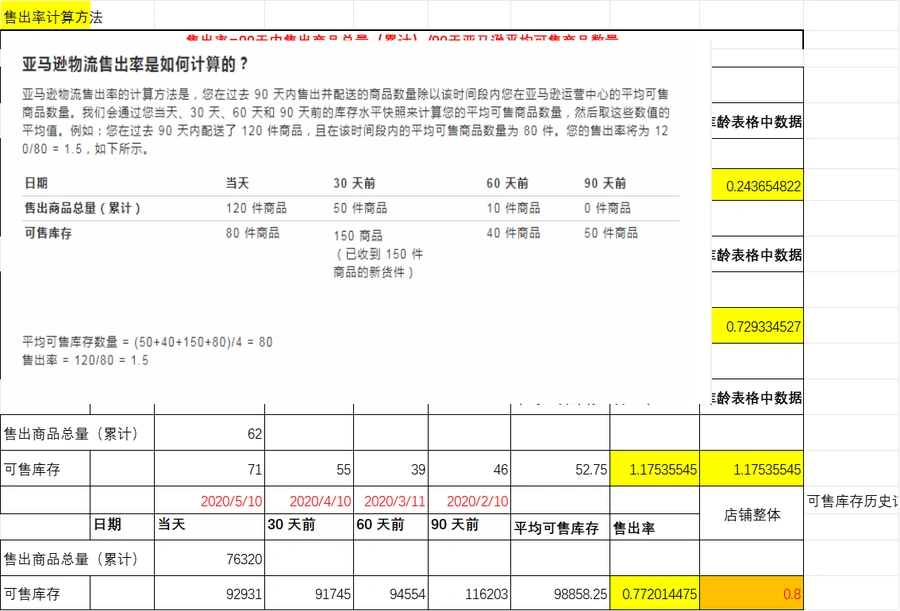900x611 pixels.
Task: Click the cell with value 94554
Action: [391, 593]
